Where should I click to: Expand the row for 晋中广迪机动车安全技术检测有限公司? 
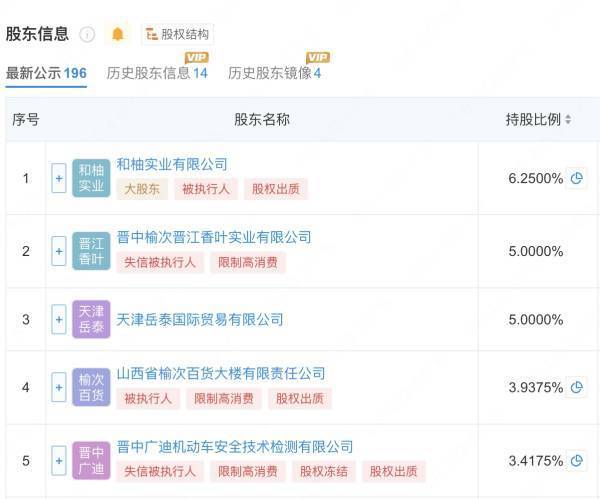[x=59, y=460]
